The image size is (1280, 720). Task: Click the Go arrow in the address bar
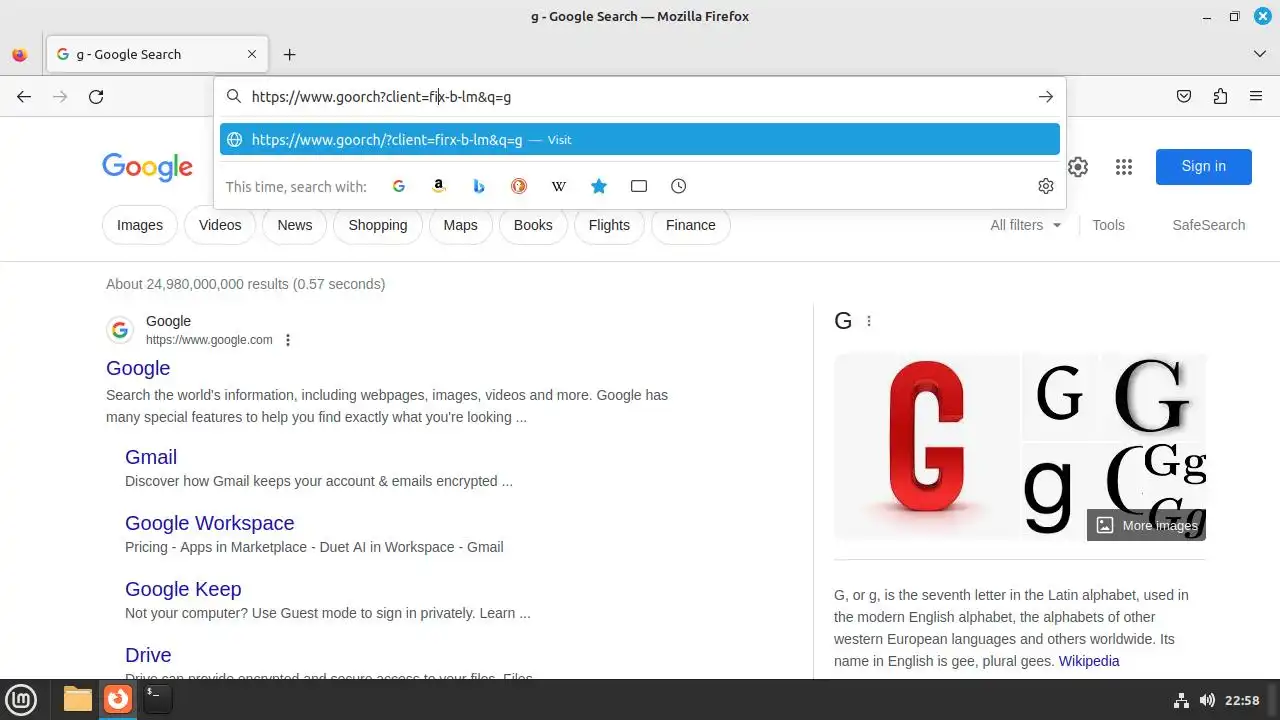click(x=1045, y=97)
